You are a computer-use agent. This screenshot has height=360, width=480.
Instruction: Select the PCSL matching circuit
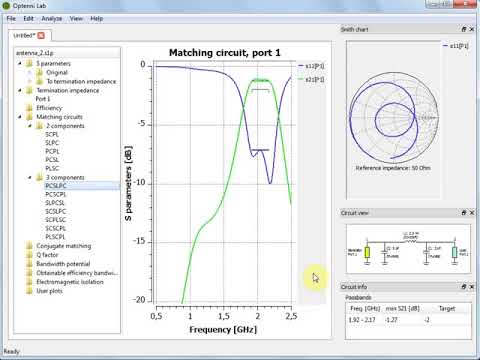coord(52,160)
